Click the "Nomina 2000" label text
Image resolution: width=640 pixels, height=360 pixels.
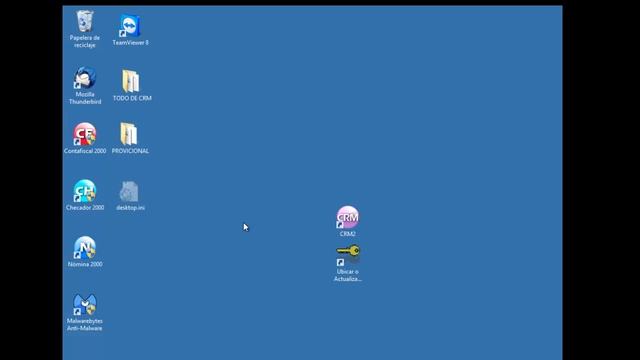(x=85, y=264)
